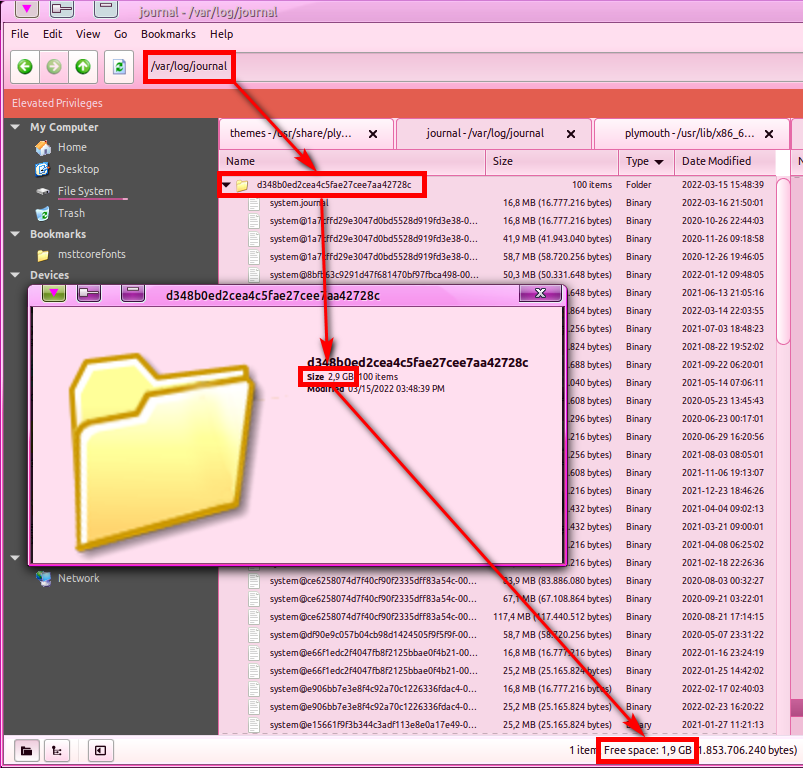803x768 pixels.
Task: Open Desktop in the sidebar
Action: coord(78,169)
